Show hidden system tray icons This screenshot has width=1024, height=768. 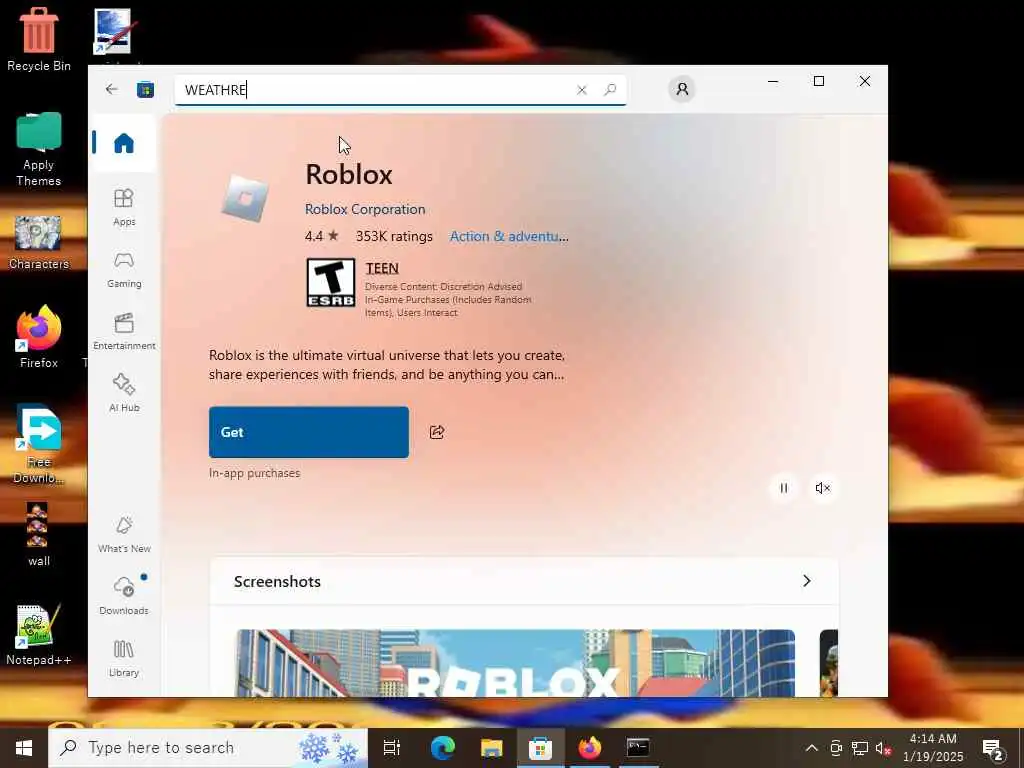tap(811, 748)
